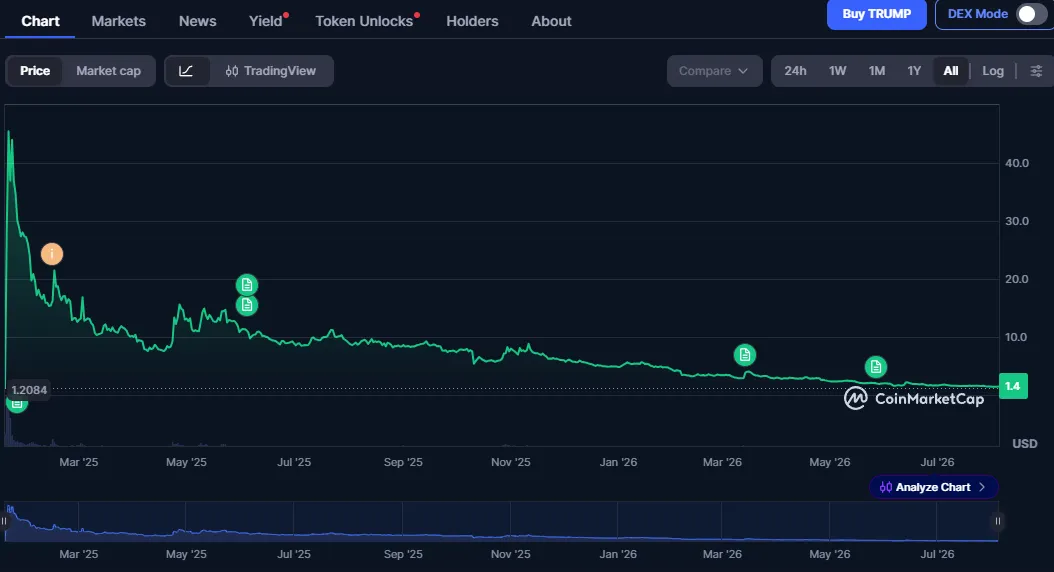Viewport: 1054px width, 572px height.
Task: Switch to the Chart tab
Action: 40,21
